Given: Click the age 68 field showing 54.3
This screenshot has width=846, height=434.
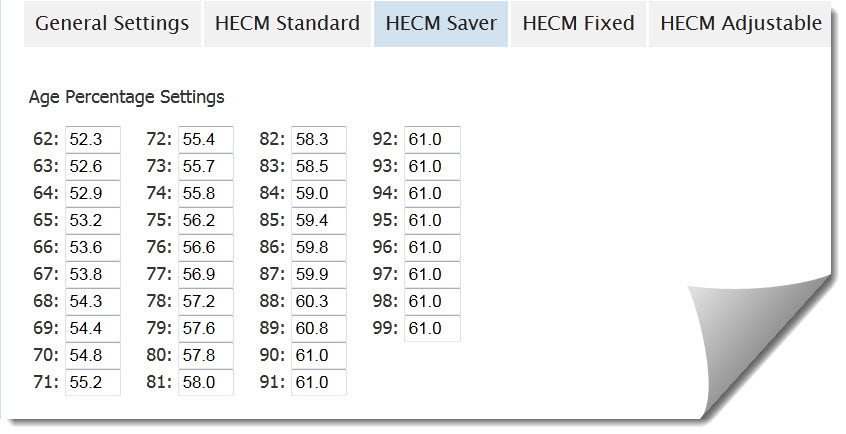Looking at the screenshot, I should pyautogui.click(x=93, y=302).
